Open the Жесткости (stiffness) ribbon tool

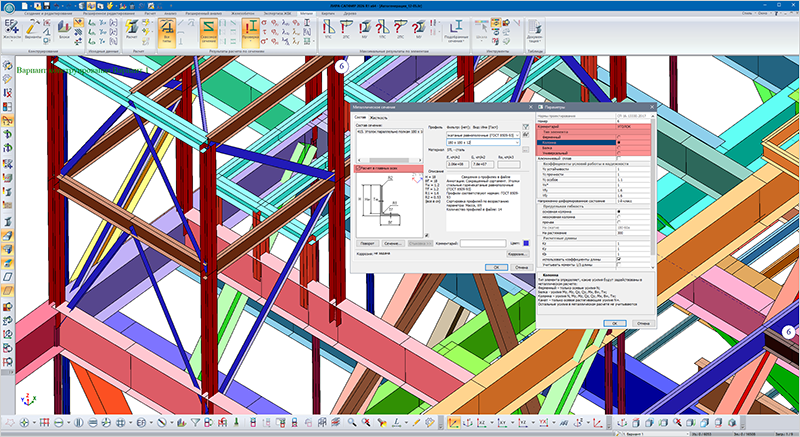click(12, 30)
